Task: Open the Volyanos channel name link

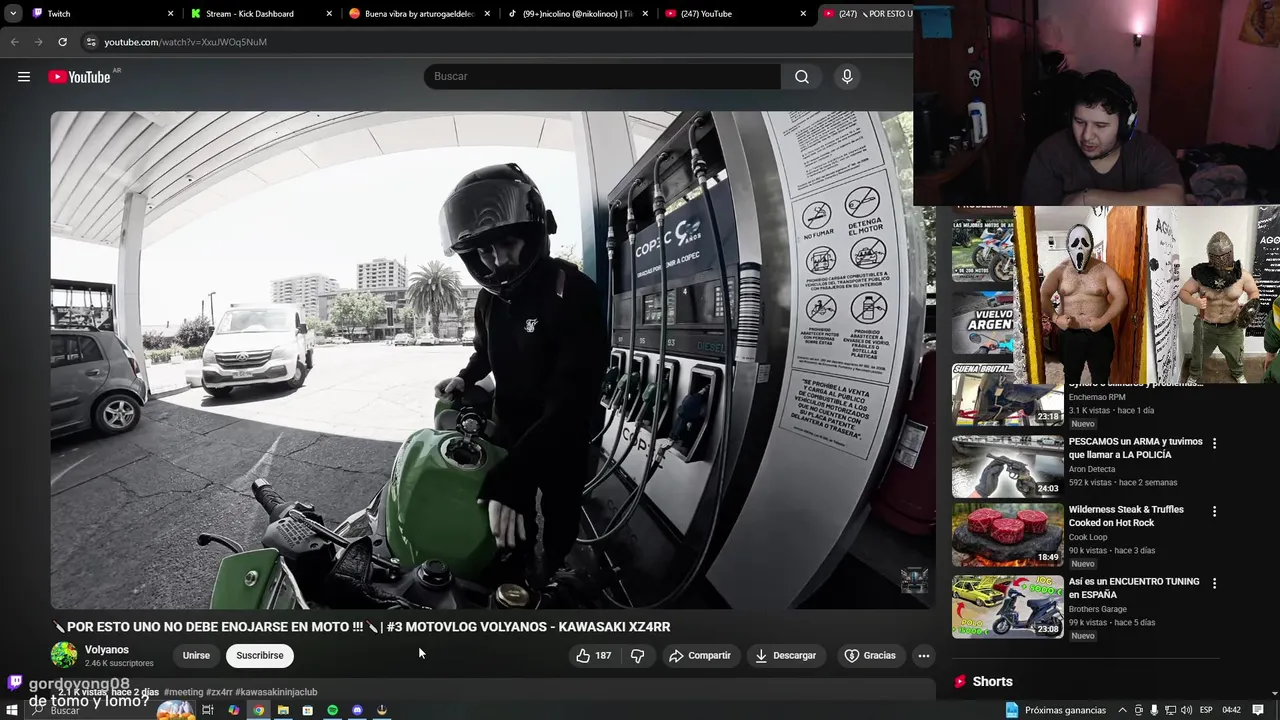Action: tap(107, 650)
